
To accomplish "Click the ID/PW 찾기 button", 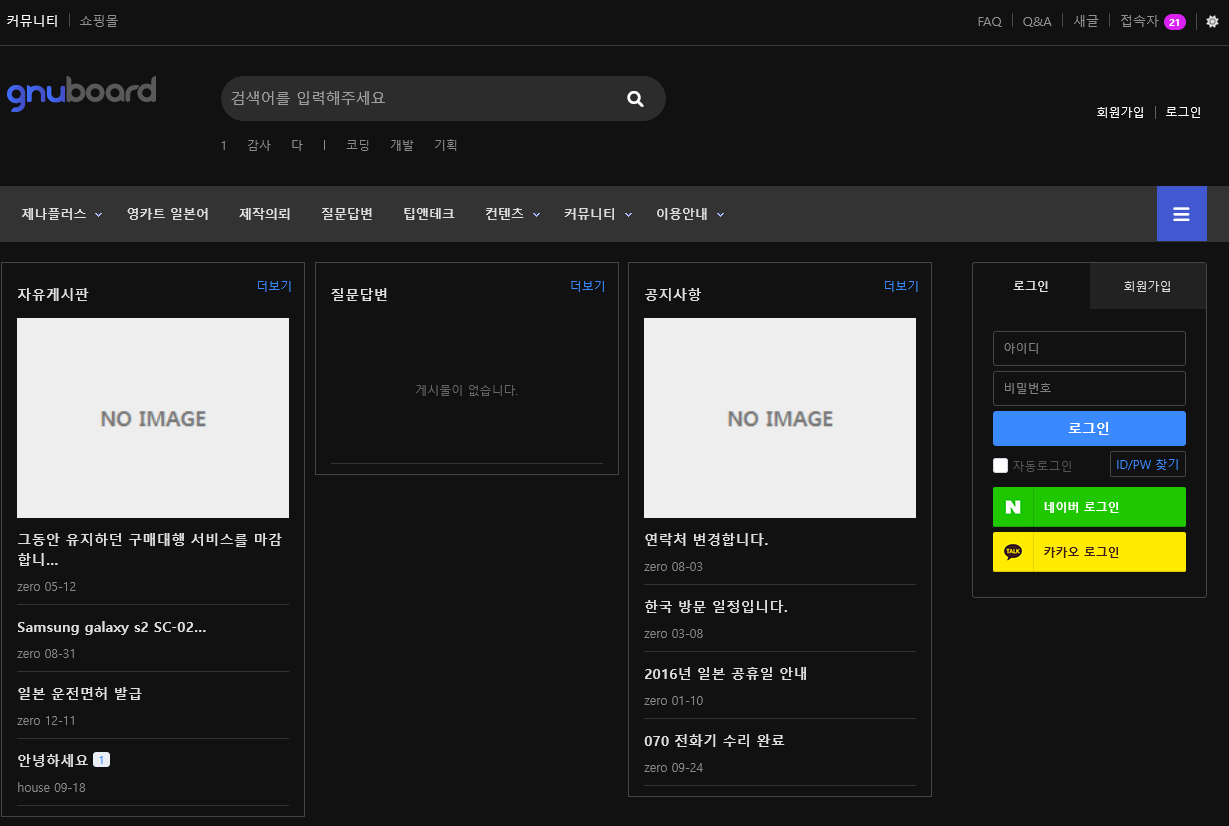I will click(1147, 464).
